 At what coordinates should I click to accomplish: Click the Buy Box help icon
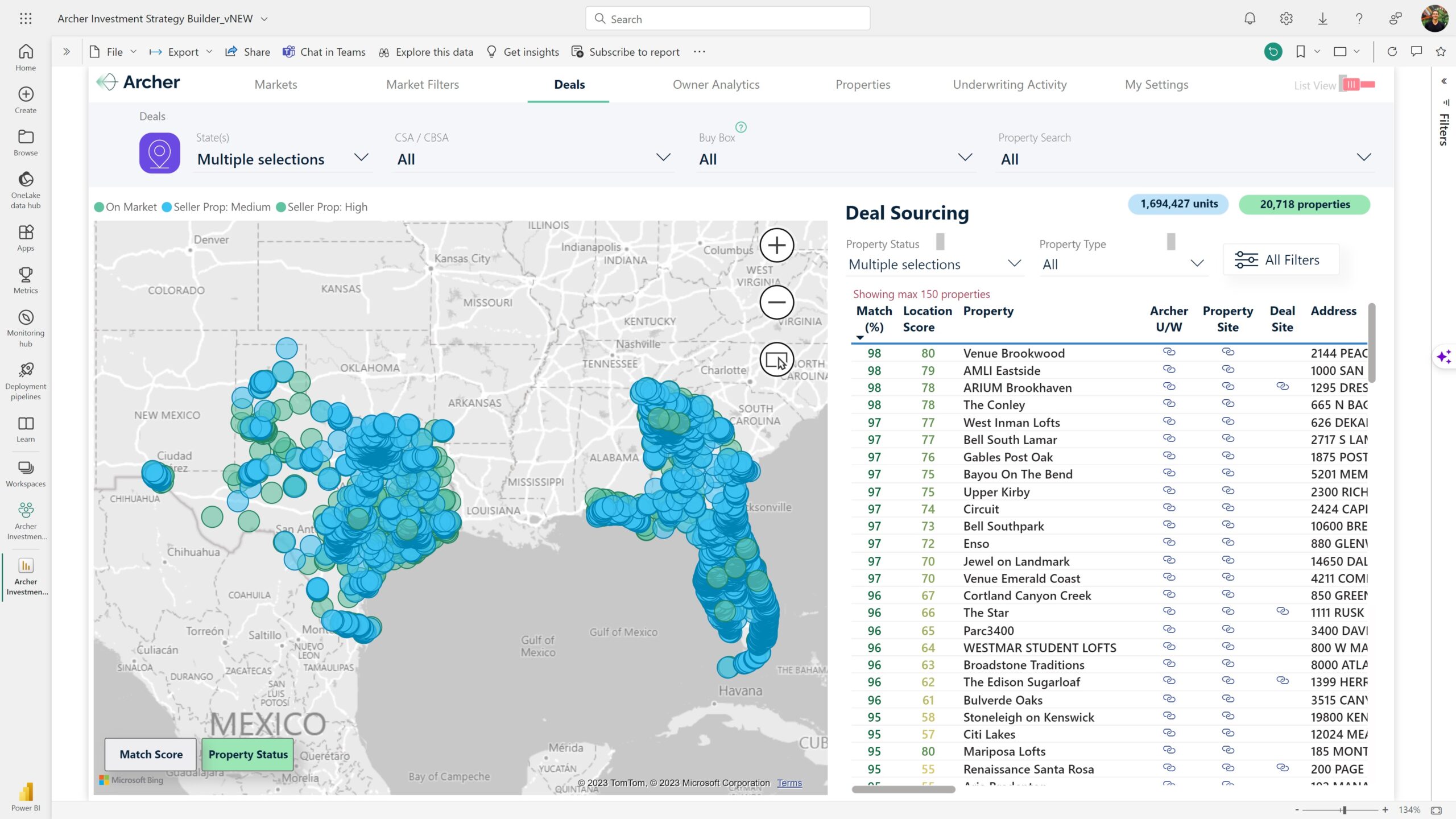[741, 127]
